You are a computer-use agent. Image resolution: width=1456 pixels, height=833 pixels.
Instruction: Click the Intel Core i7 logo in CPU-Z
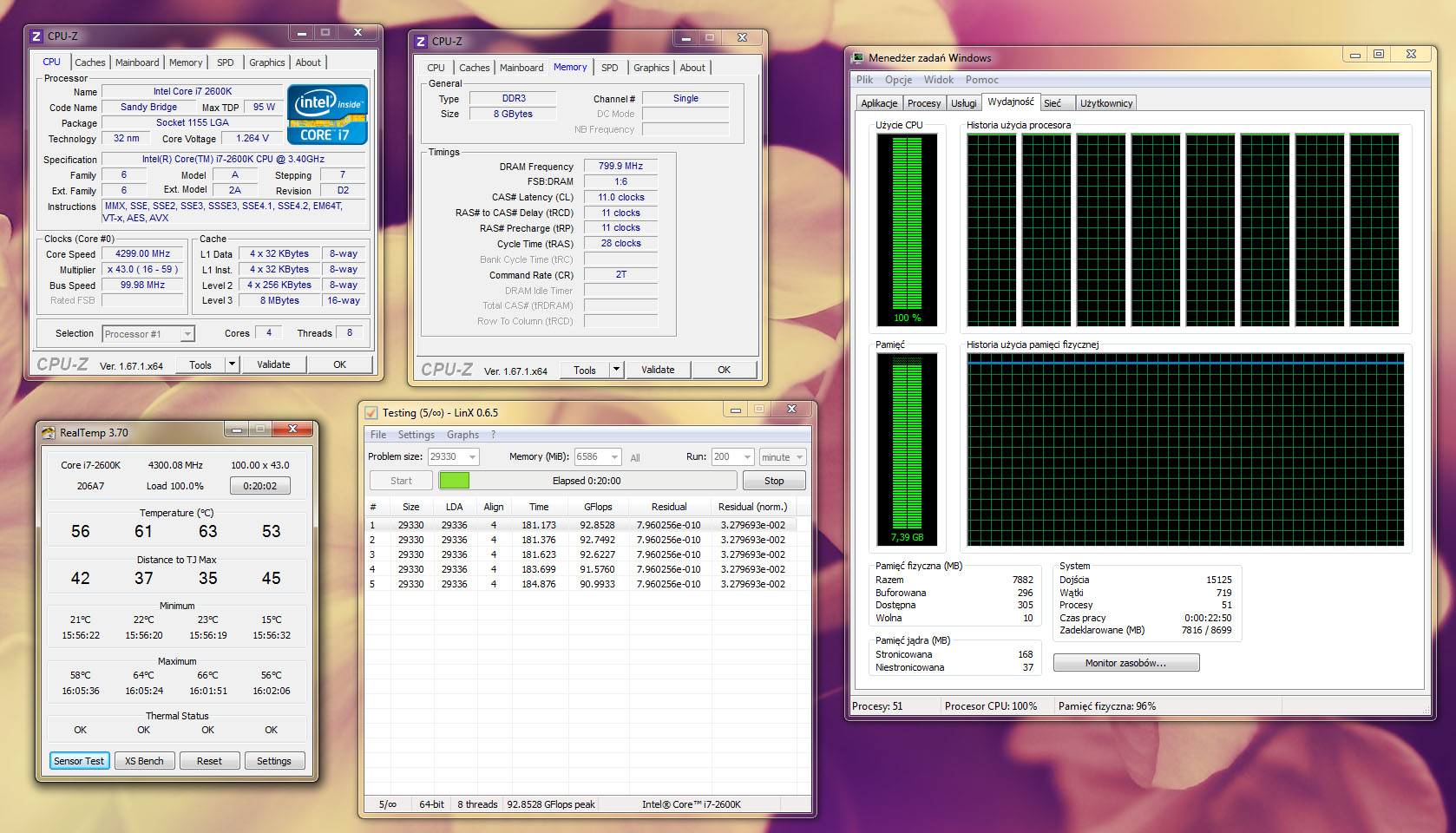coord(327,115)
